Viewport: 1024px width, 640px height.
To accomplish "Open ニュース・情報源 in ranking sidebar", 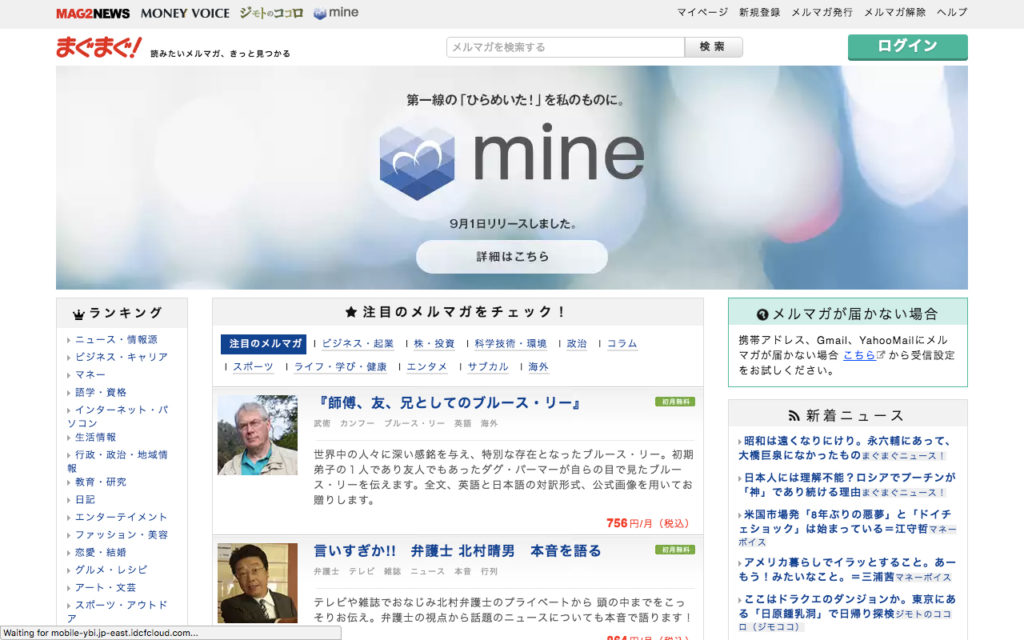I will [116, 339].
